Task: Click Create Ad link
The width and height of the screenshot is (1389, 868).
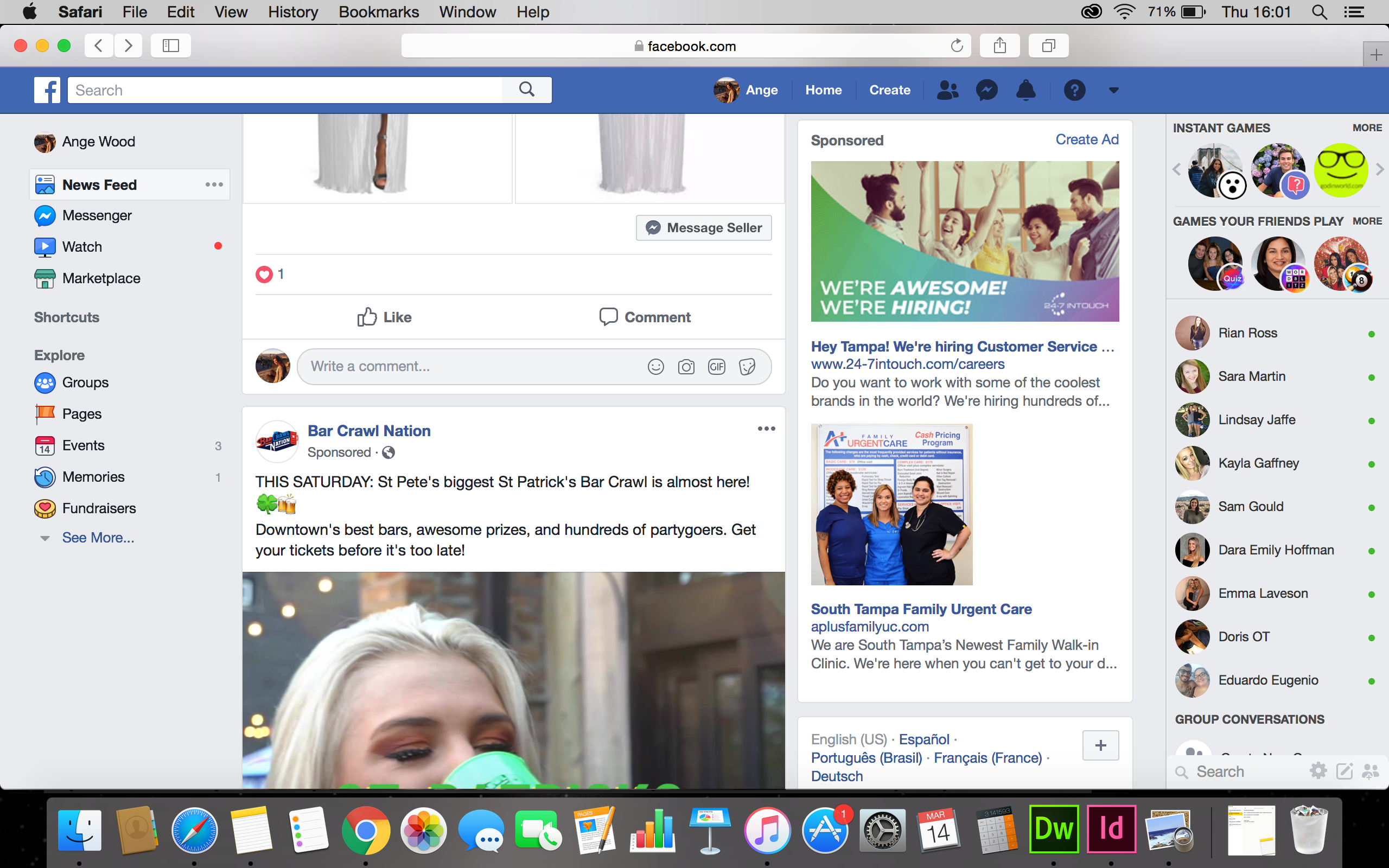Action: pos(1087,139)
